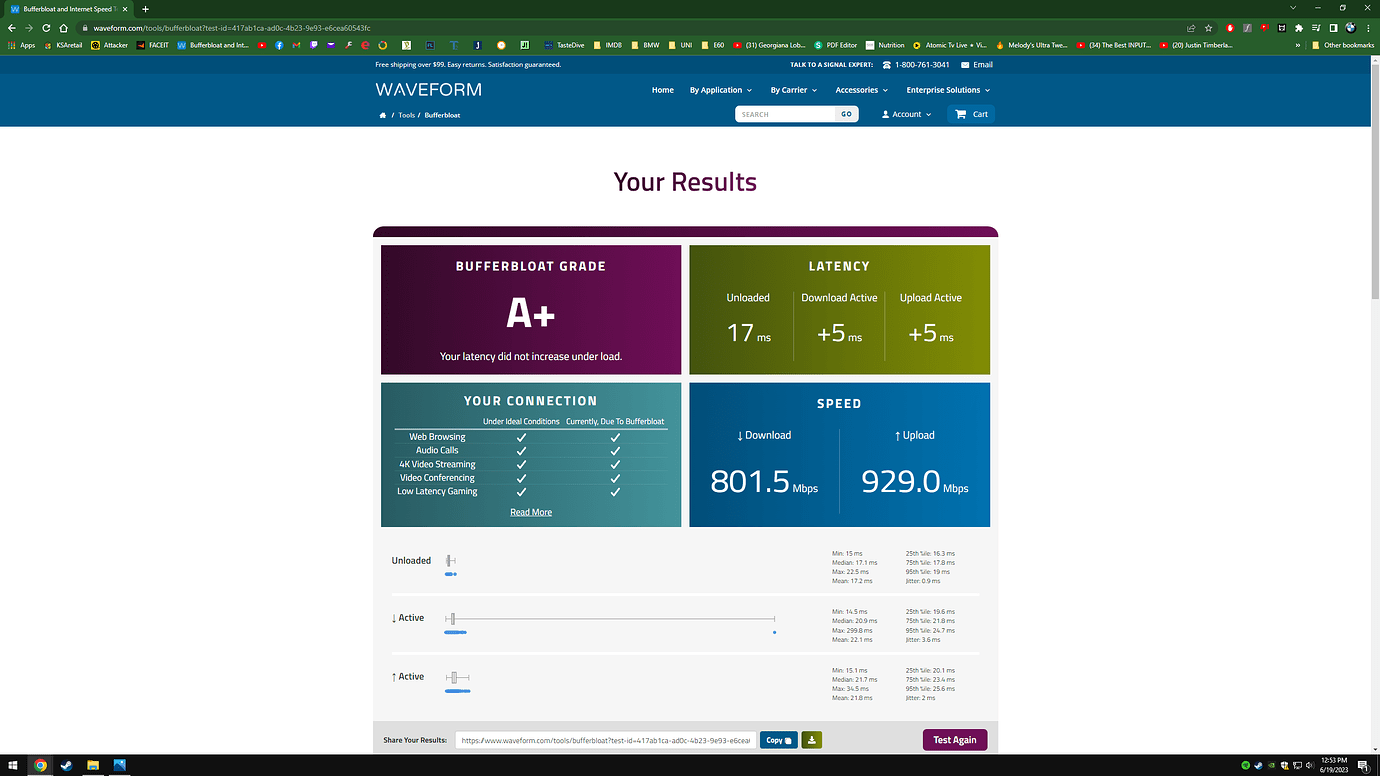Click the Facebook bookmark icon
Screen dimensions: 1380x776
click(279, 45)
